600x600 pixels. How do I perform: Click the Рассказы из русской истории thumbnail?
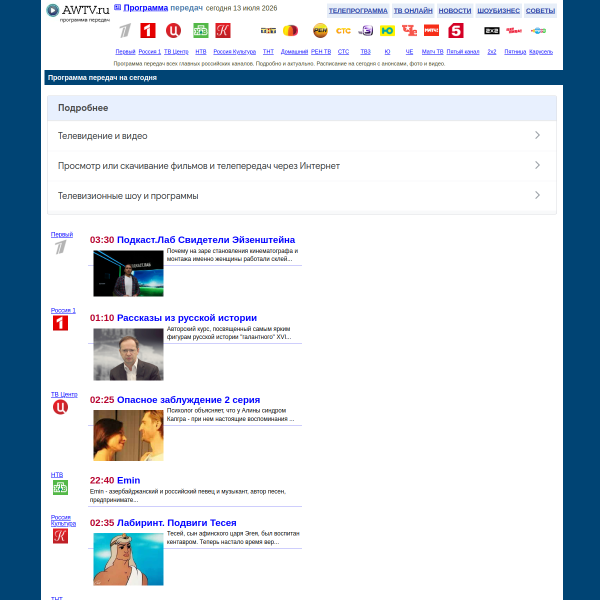click(x=128, y=354)
